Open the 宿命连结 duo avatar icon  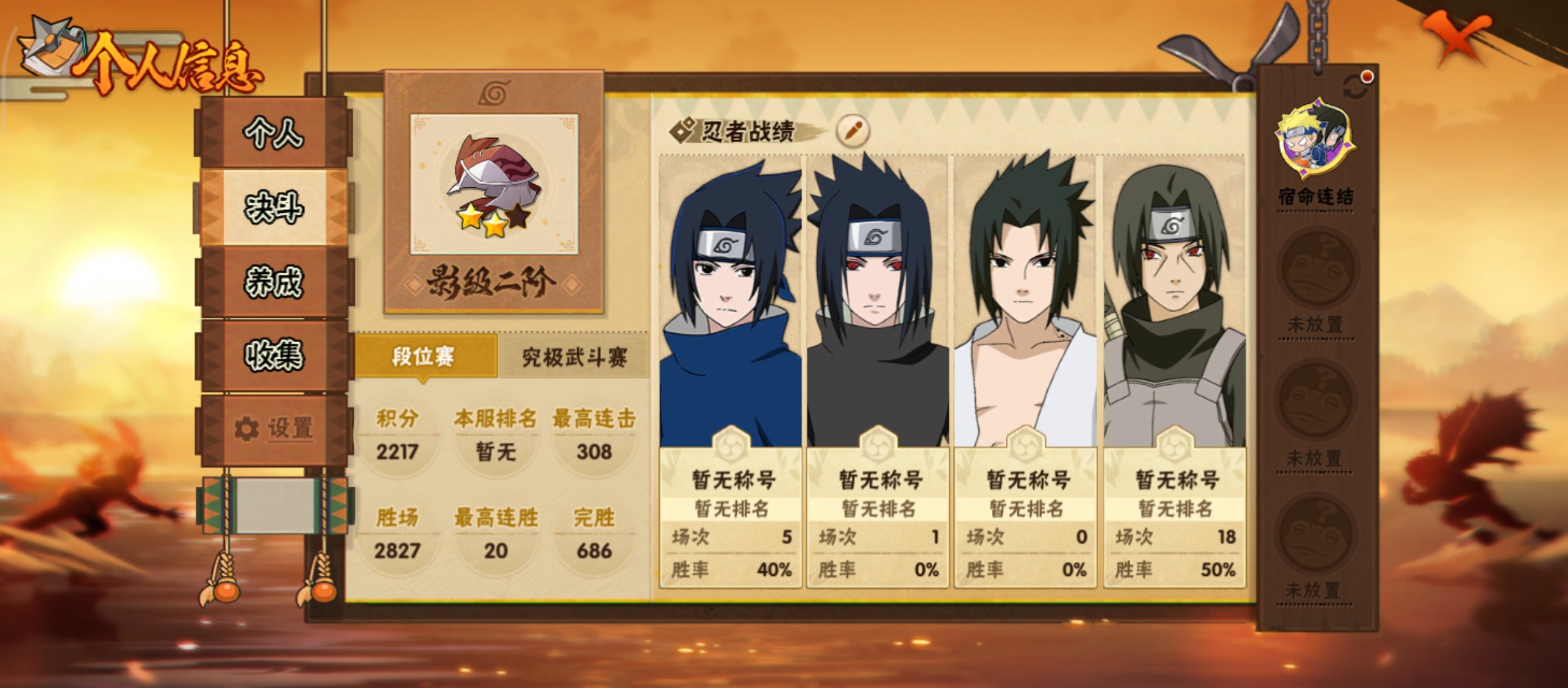[1315, 139]
